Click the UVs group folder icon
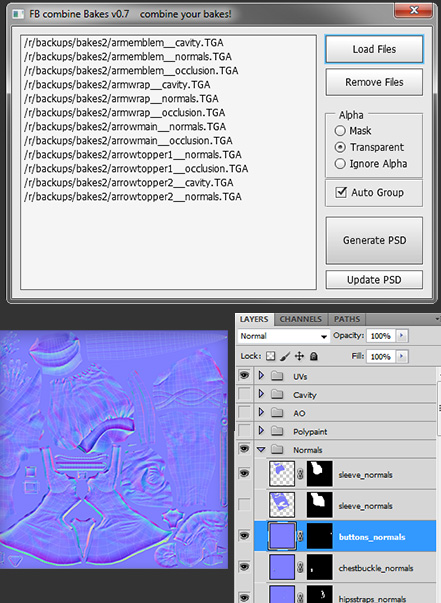 click(277, 376)
